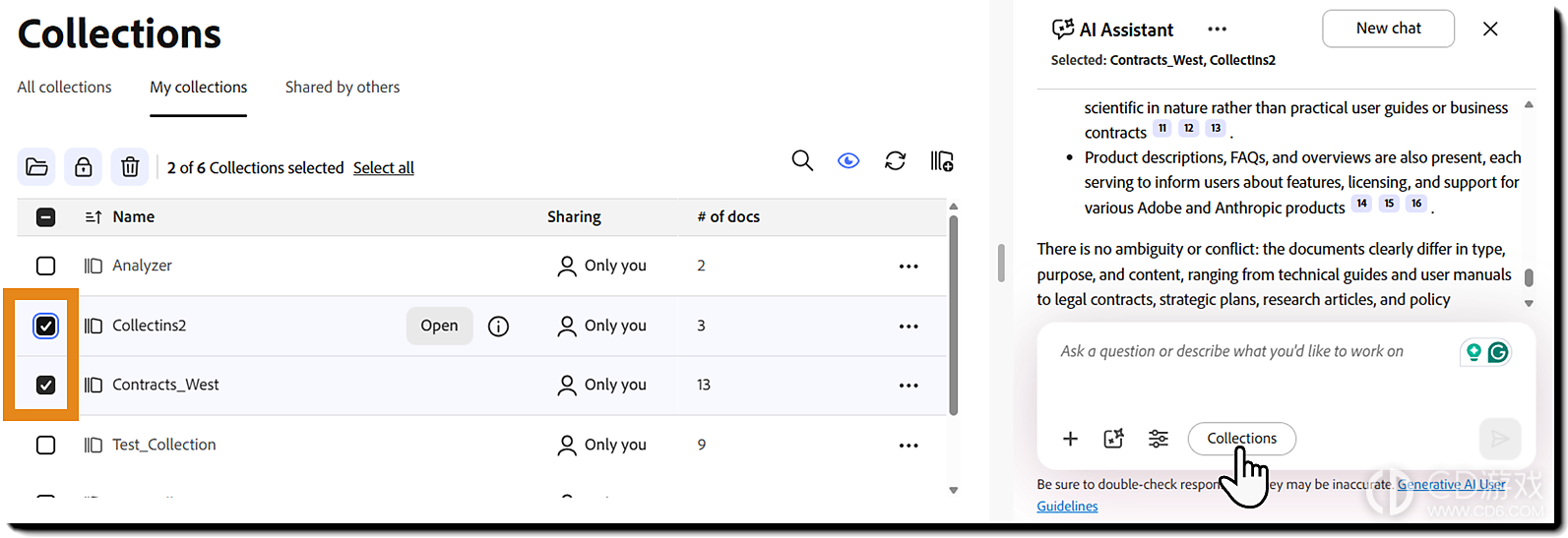Create a new collection icon
Screen dimensions: 1568x538
[942, 160]
